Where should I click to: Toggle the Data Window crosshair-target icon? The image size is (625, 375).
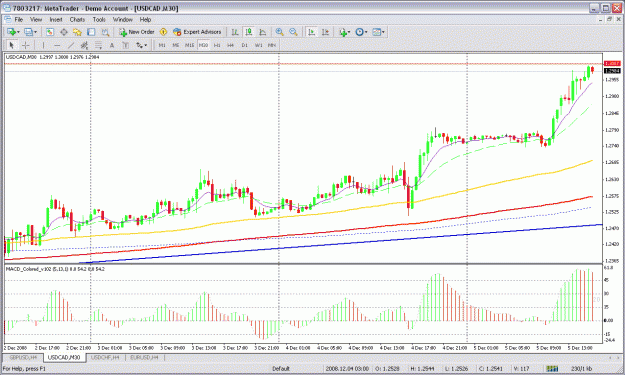pos(63,32)
